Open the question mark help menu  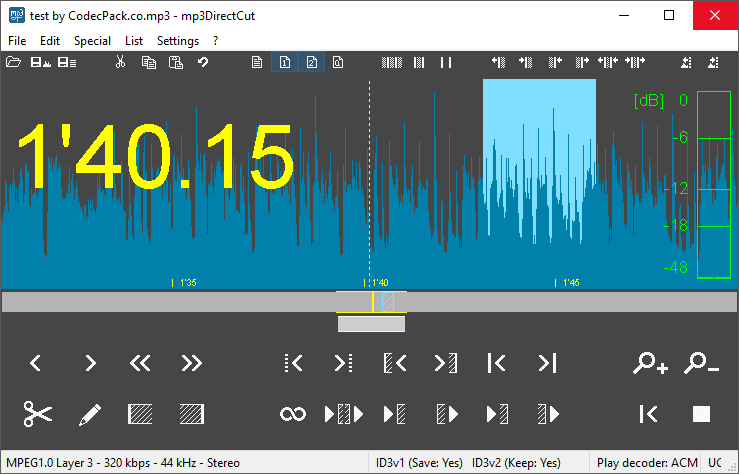pos(215,41)
